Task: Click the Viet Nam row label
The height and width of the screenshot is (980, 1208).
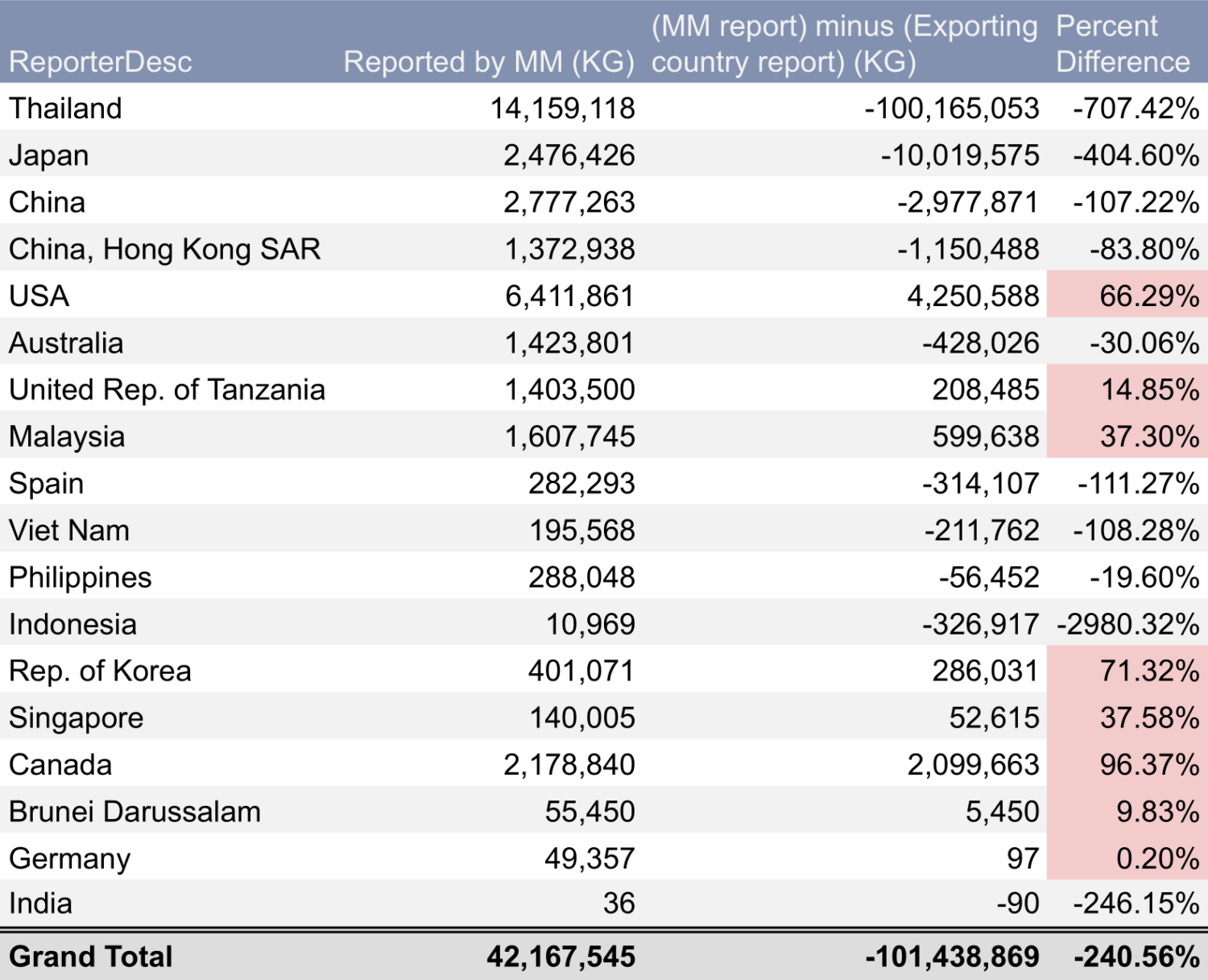Action: tap(69, 531)
